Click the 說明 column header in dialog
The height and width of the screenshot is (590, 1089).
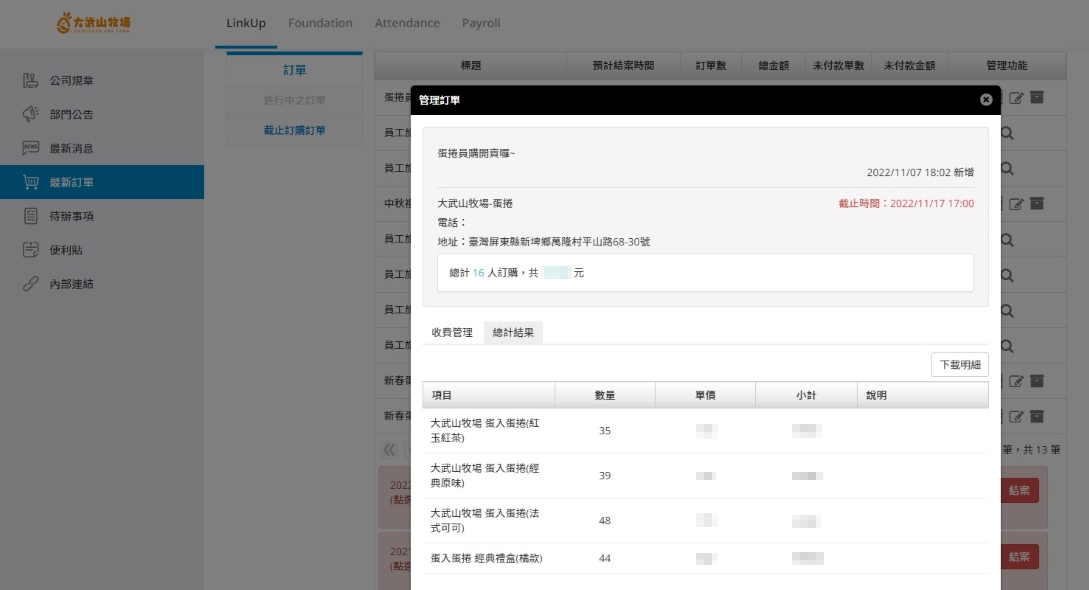pyautogui.click(x=922, y=395)
